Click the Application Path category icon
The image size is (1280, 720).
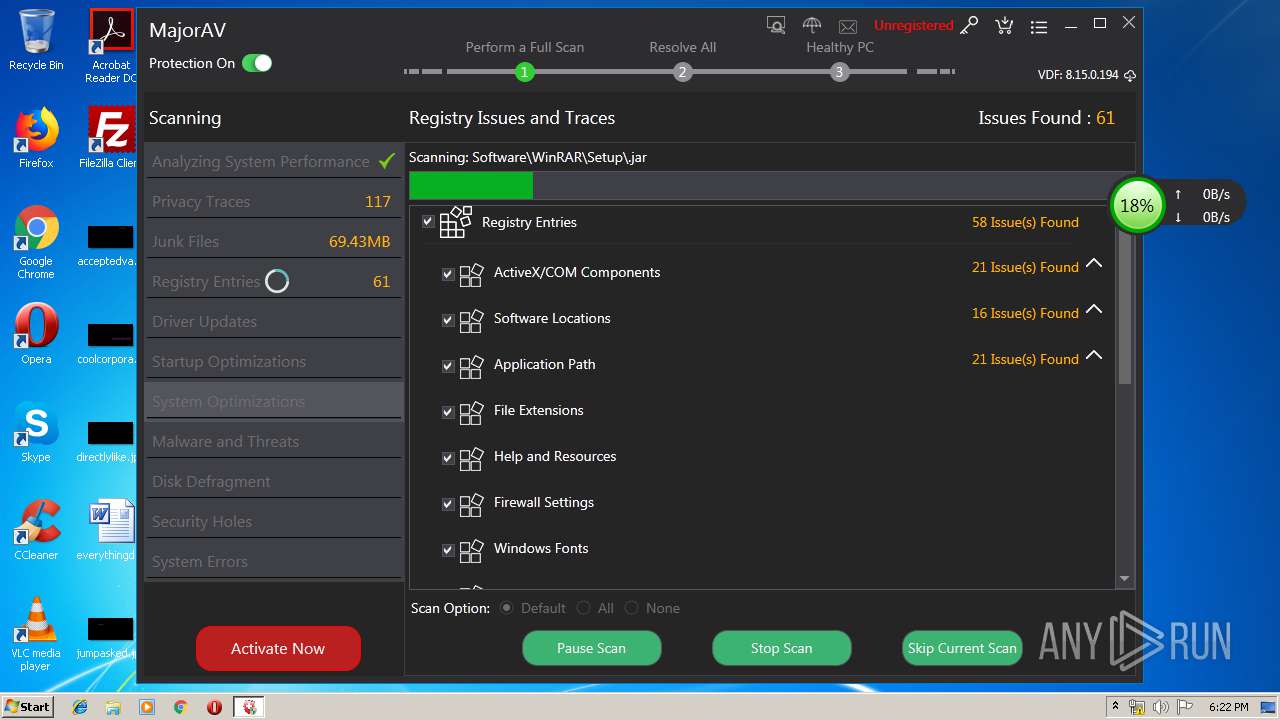(x=471, y=365)
